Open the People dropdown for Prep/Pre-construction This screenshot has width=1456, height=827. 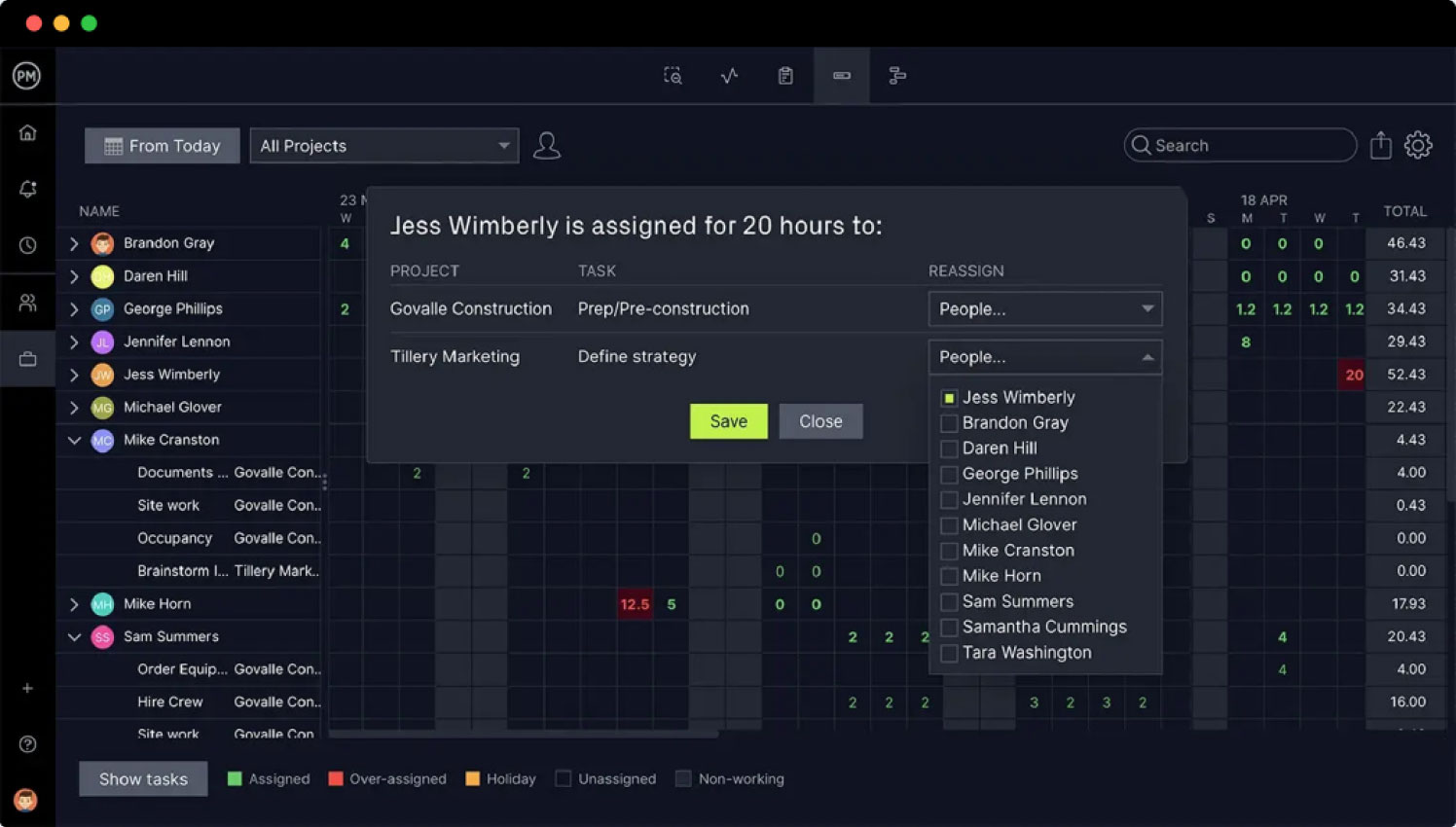tap(1044, 308)
